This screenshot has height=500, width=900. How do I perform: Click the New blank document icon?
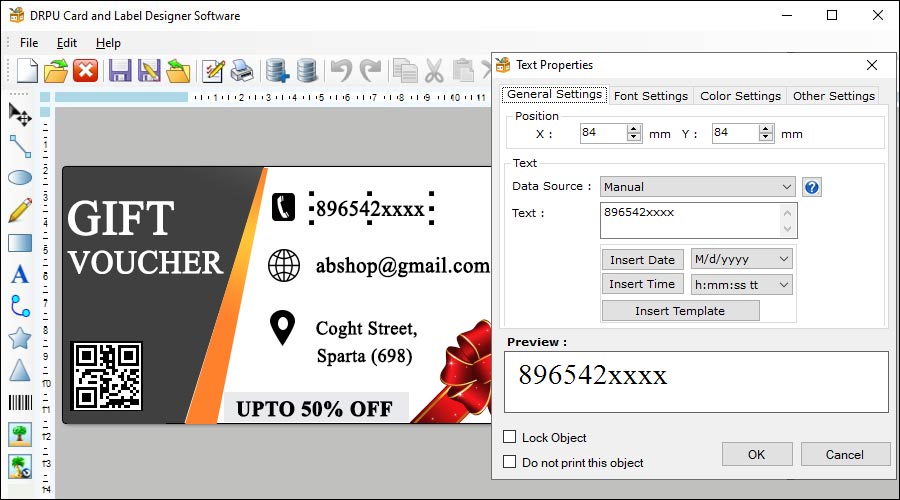27,71
